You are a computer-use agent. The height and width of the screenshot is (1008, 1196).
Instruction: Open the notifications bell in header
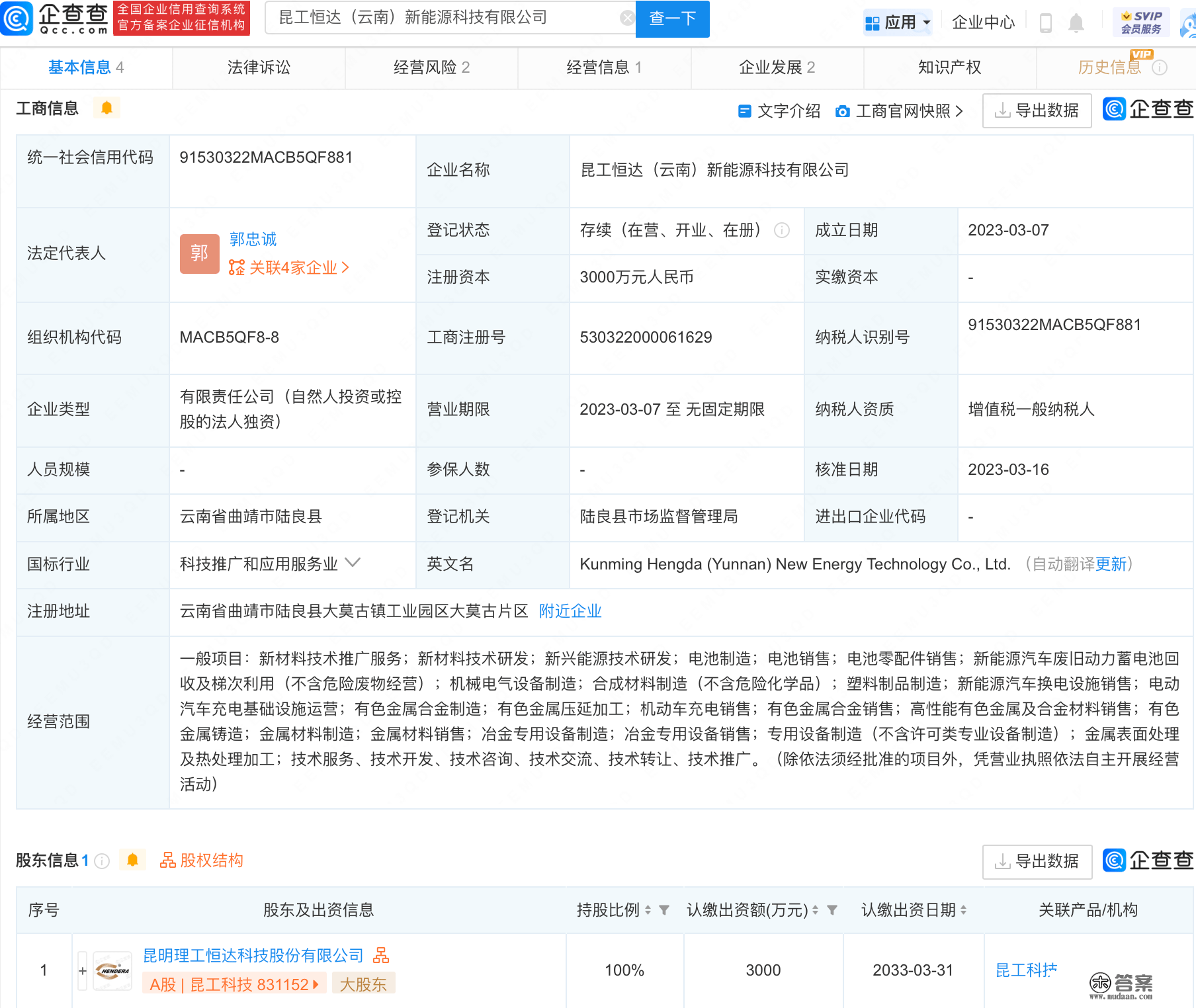1076,23
